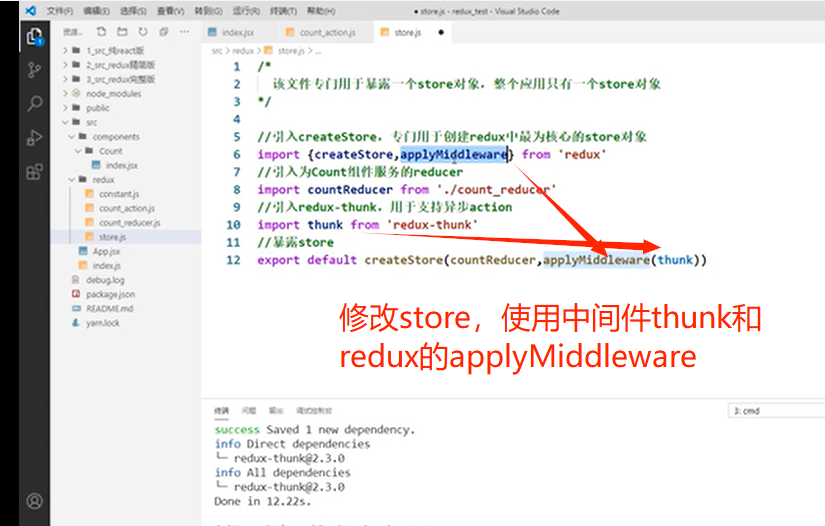Select store.js in the file tree
The height and width of the screenshot is (526, 825).
click(x=112, y=237)
